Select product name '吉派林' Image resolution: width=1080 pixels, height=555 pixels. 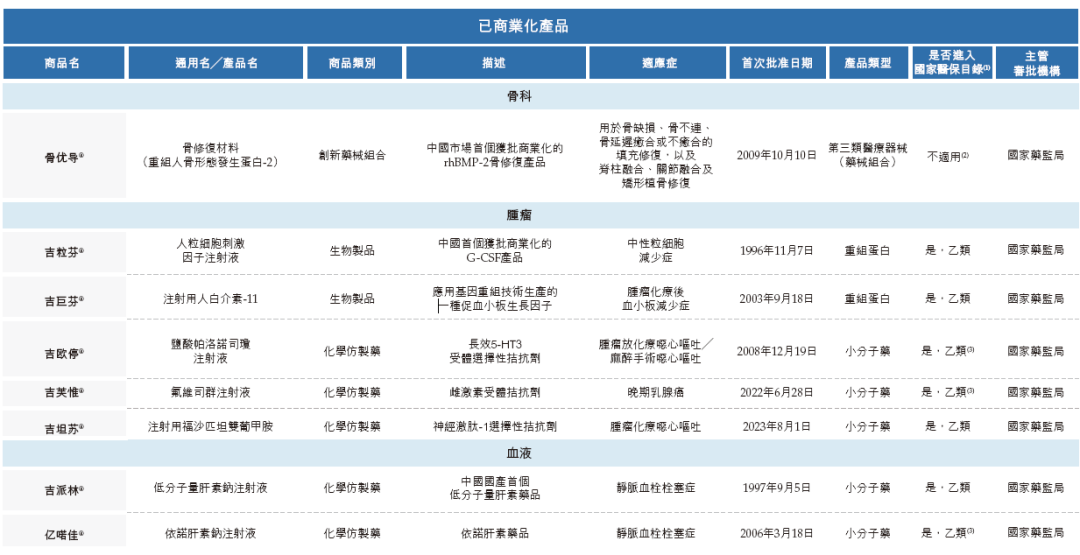coord(63,489)
